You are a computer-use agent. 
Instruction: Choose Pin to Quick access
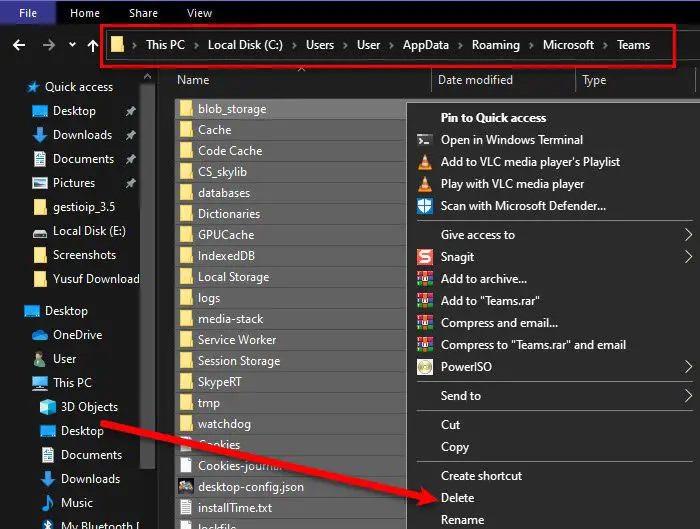[x=493, y=118]
